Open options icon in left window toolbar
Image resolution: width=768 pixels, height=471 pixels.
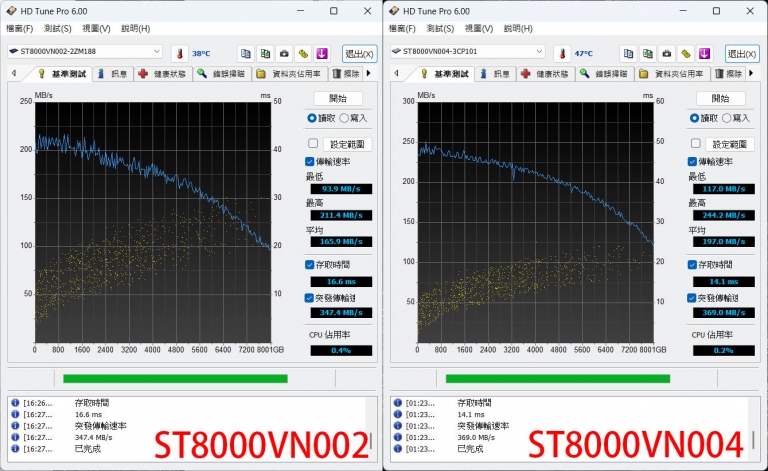pyautogui.click(x=303, y=53)
